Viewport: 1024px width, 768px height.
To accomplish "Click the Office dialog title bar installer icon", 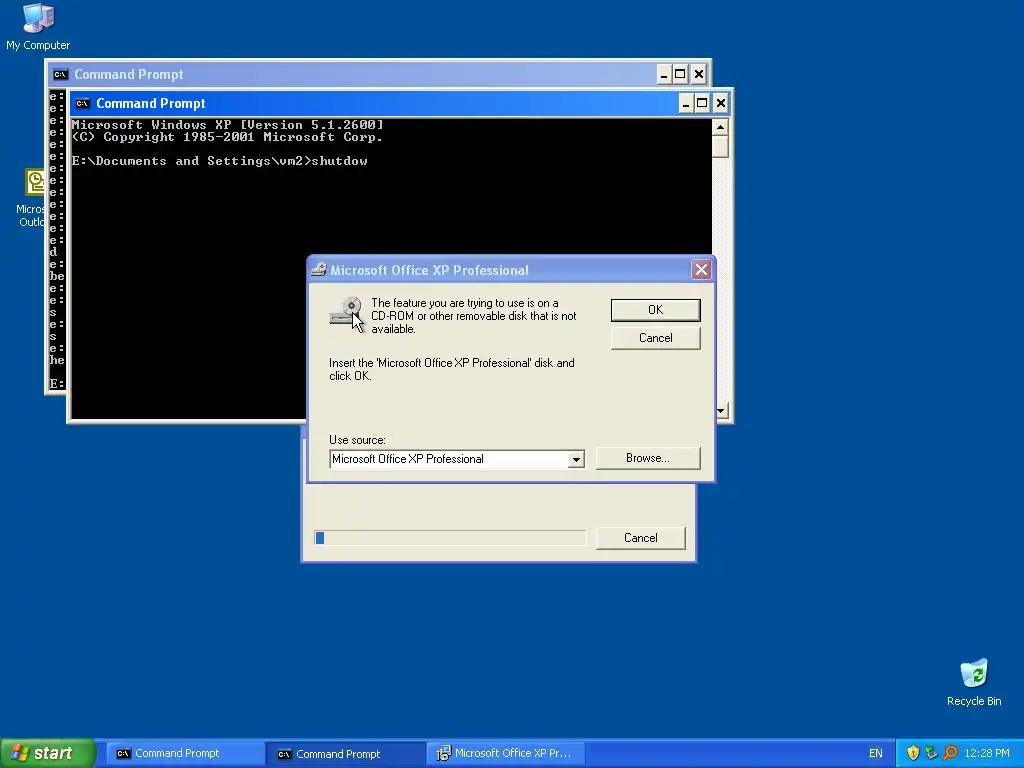I will tap(319, 269).
